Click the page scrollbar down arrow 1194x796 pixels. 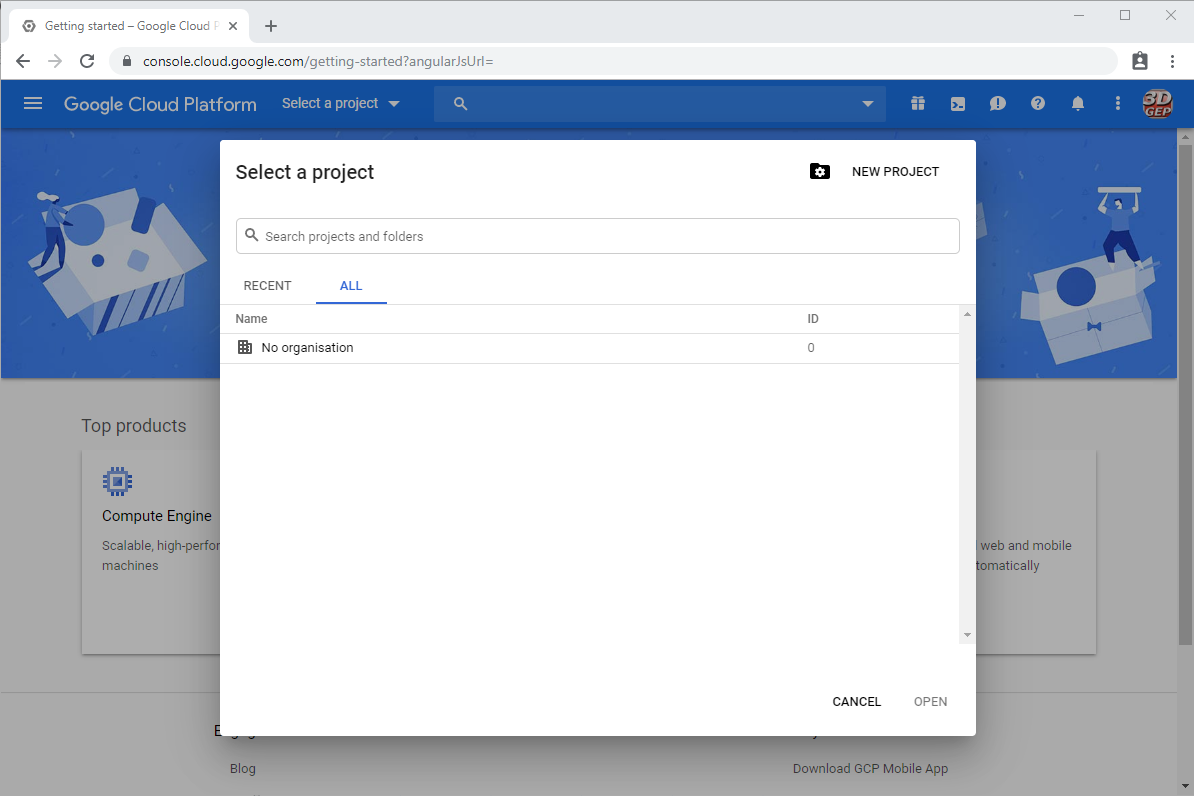click(x=1185, y=786)
